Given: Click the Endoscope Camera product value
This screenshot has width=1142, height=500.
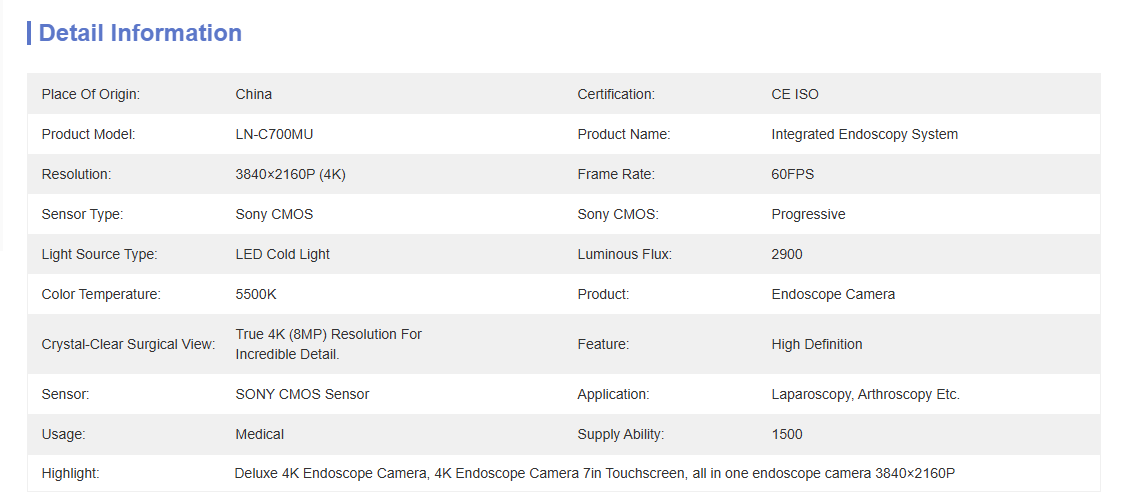Looking at the screenshot, I should click(x=833, y=294).
